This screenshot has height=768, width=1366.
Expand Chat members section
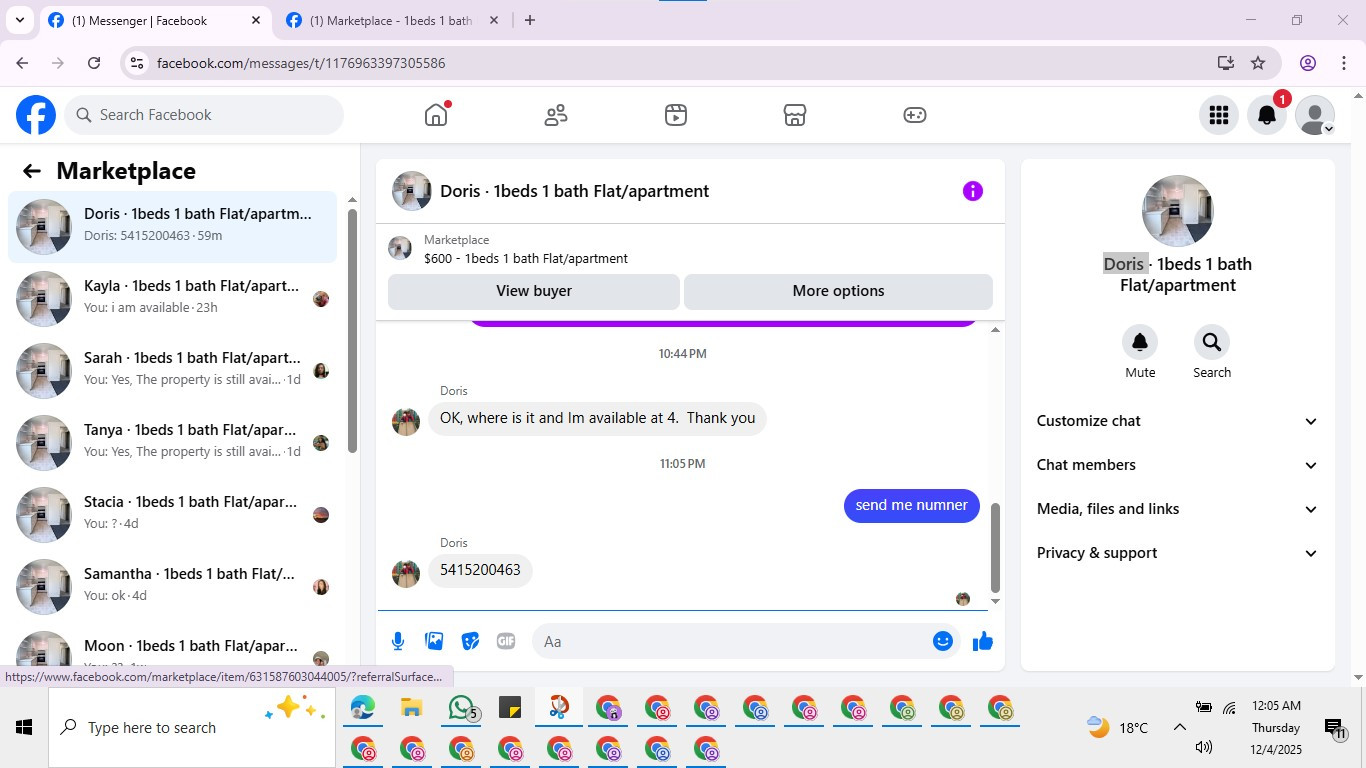tap(1178, 465)
